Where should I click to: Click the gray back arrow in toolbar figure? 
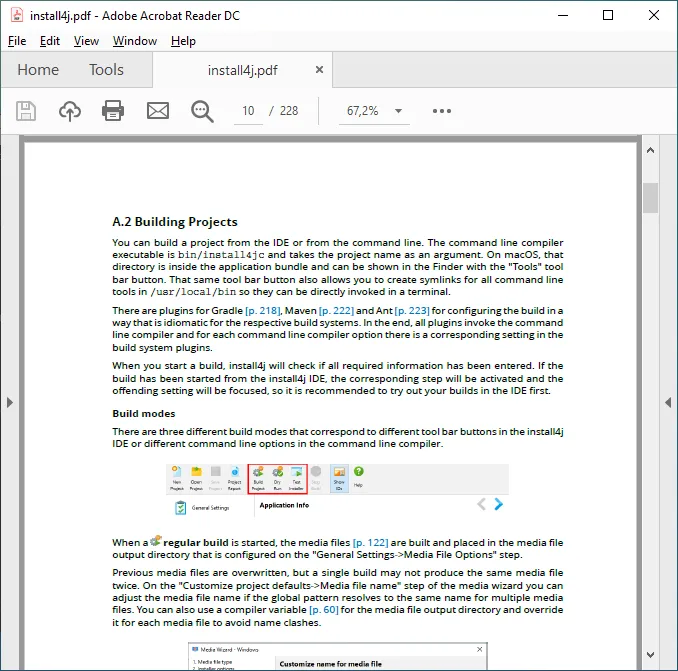click(x=481, y=504)
